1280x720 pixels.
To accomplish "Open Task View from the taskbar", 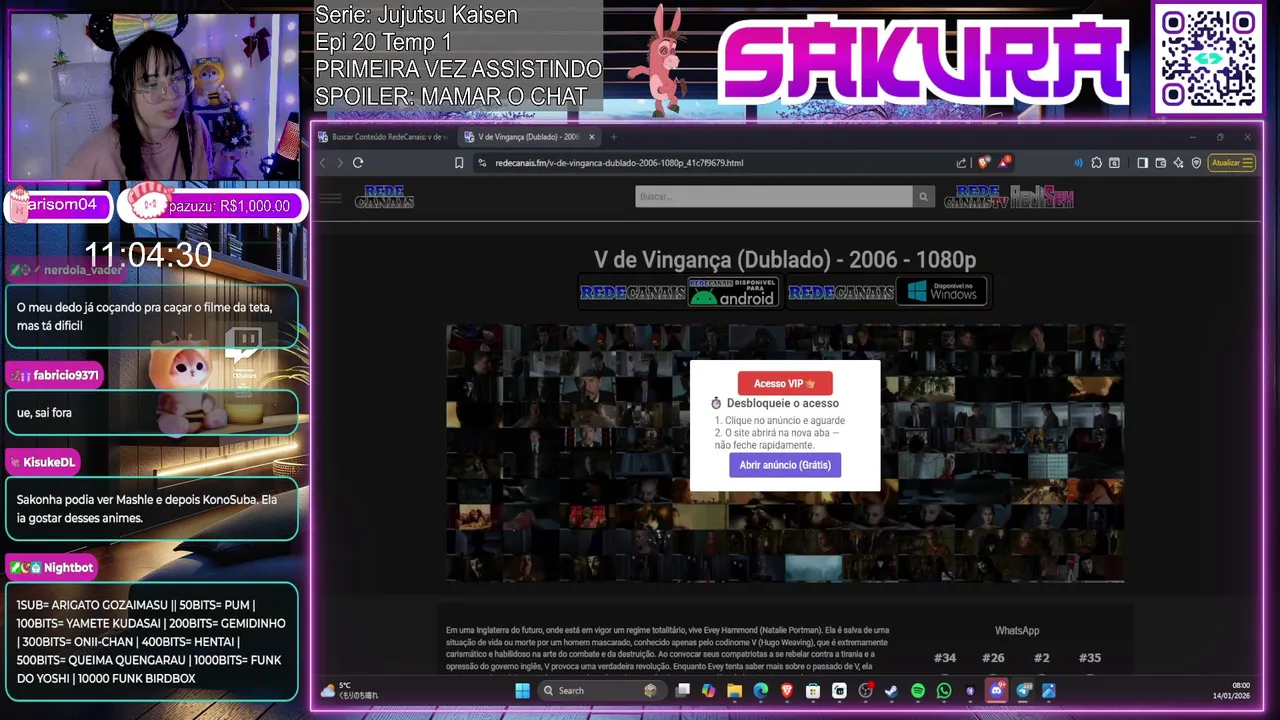I will coord(683,691).
